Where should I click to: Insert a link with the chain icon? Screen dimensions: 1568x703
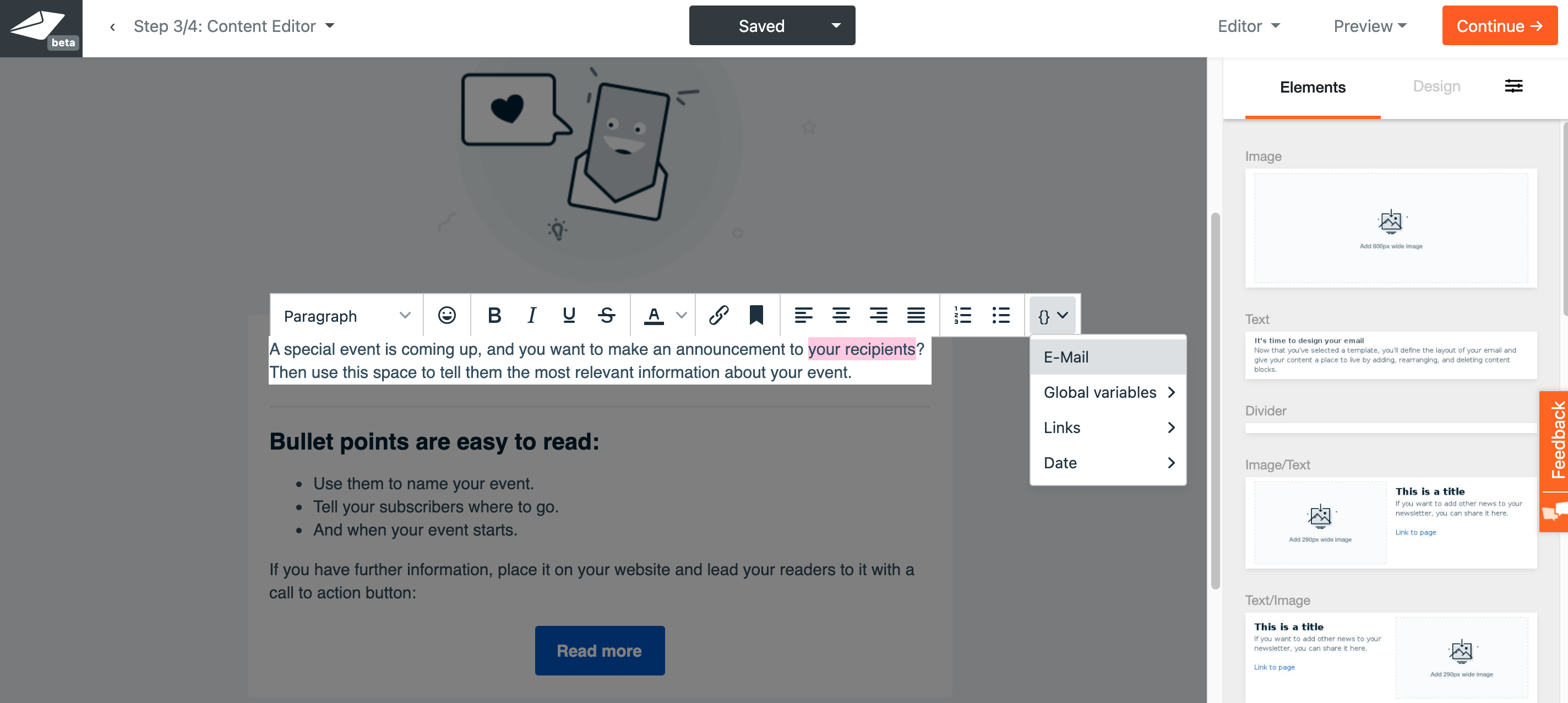click(x=718, y=316)
